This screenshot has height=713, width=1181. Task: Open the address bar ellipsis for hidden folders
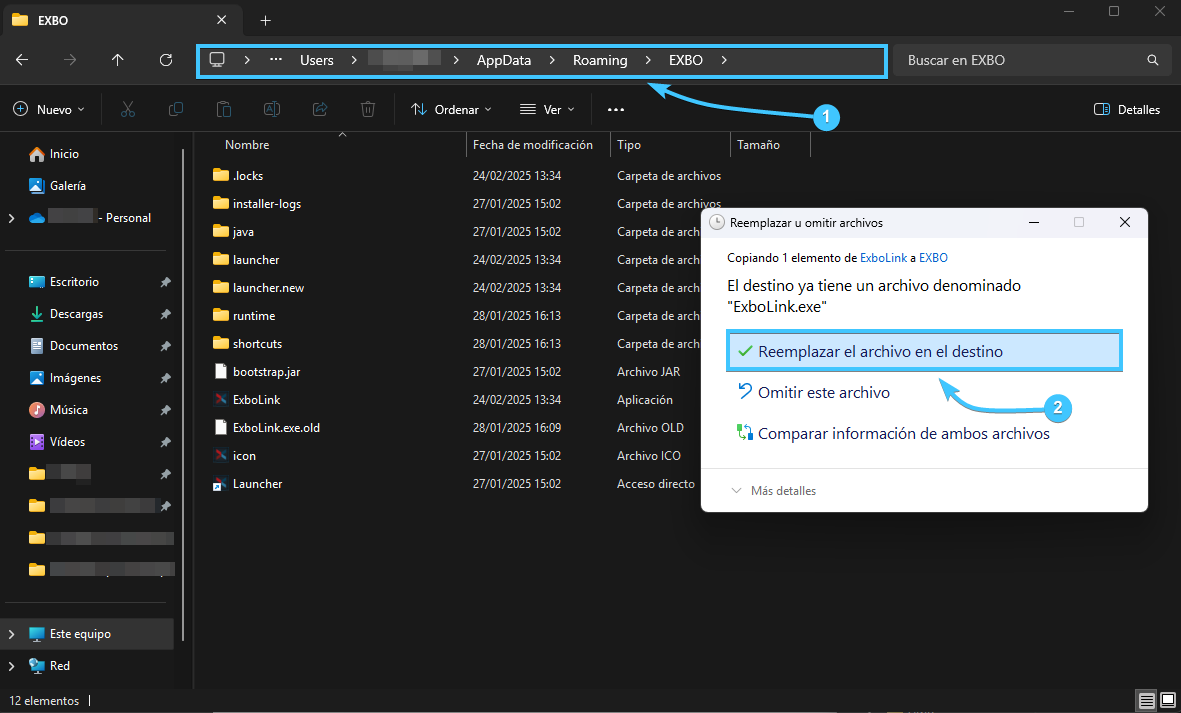[x=276, y=60]
